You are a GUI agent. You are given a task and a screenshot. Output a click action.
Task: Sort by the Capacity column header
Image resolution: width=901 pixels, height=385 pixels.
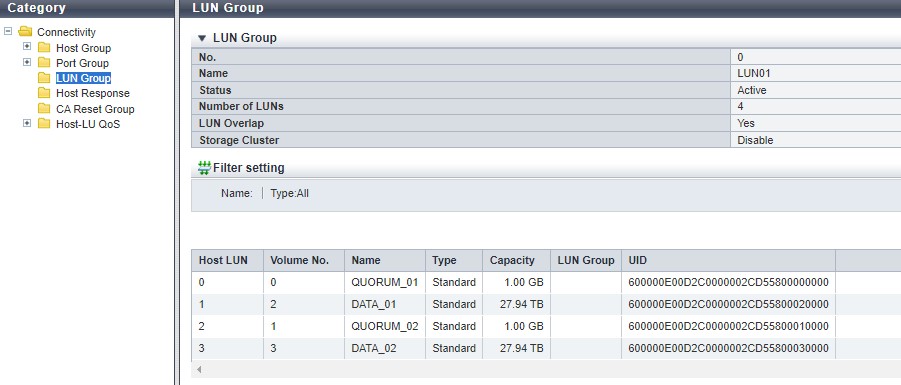(x=516, y=260)
